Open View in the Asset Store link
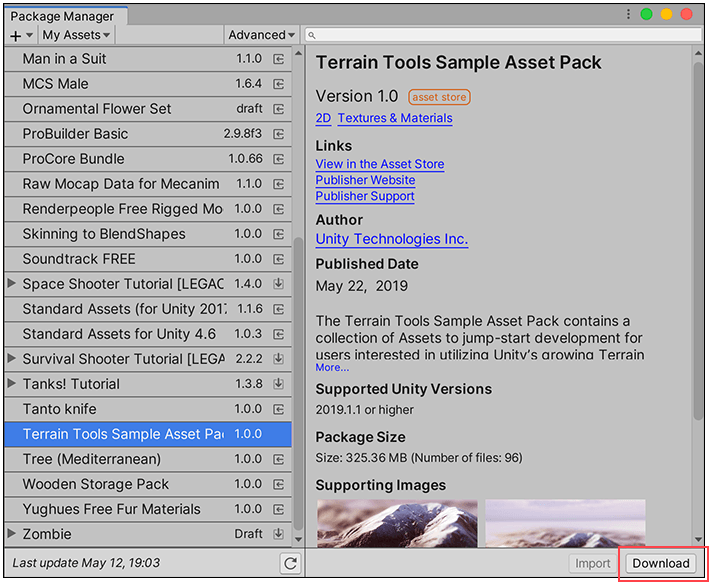This screenshot has width=712, height=584. (380, 164)
